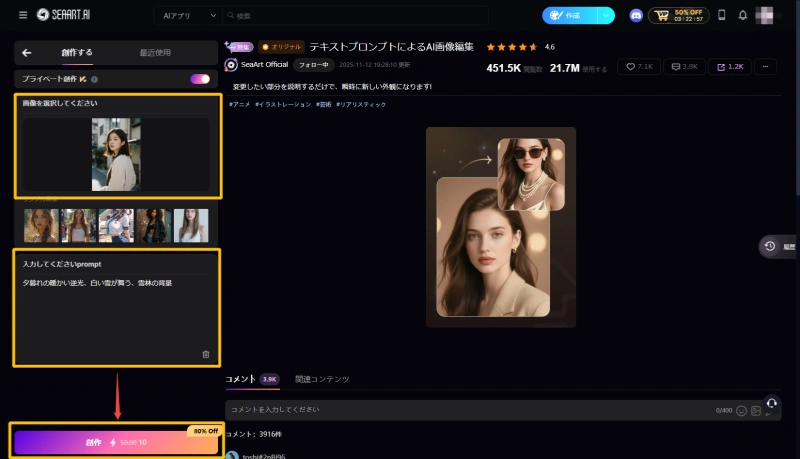
Task: Switch to the 創作する tab
Action: (77, 53)
